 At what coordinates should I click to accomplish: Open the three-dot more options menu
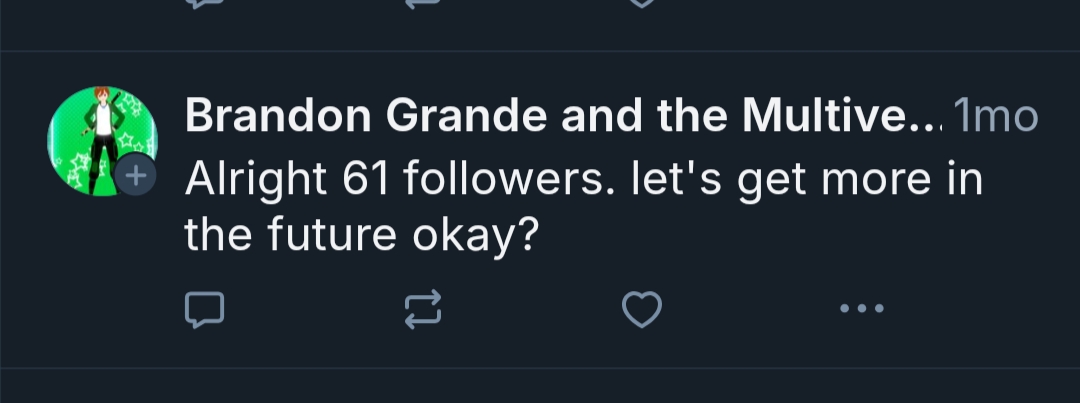pyautogui.click(x=861, y=309)
